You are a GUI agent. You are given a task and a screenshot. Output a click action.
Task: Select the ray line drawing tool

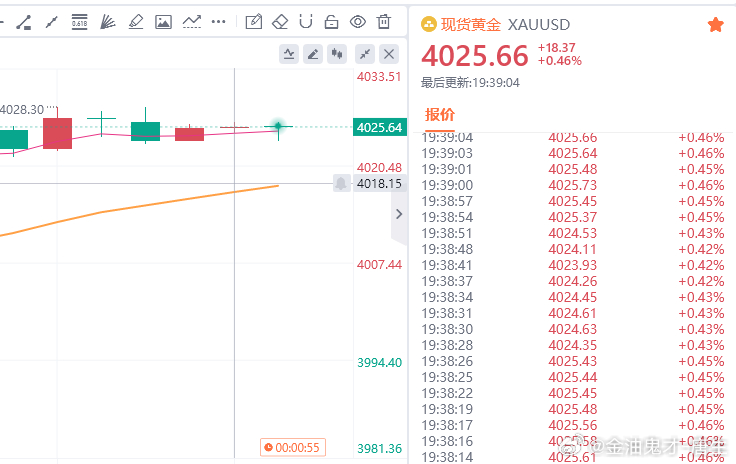[x=51, y=22]
